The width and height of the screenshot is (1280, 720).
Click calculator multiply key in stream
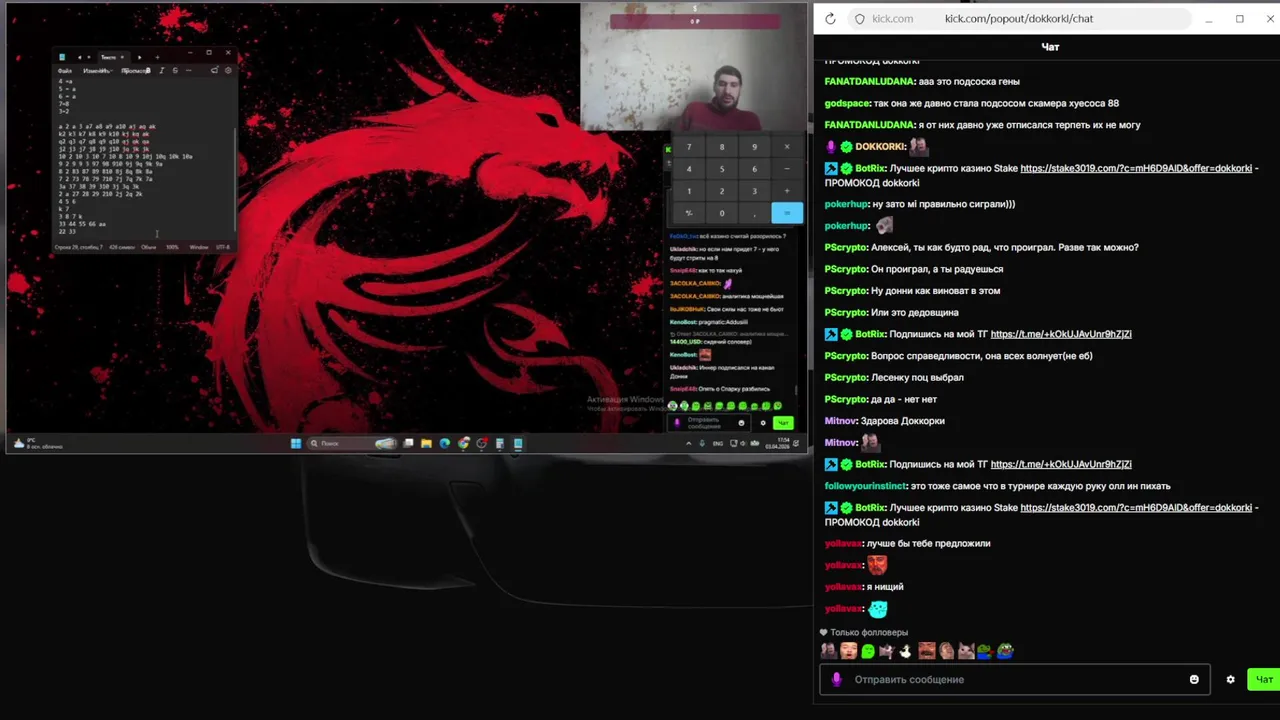(787, 147)
